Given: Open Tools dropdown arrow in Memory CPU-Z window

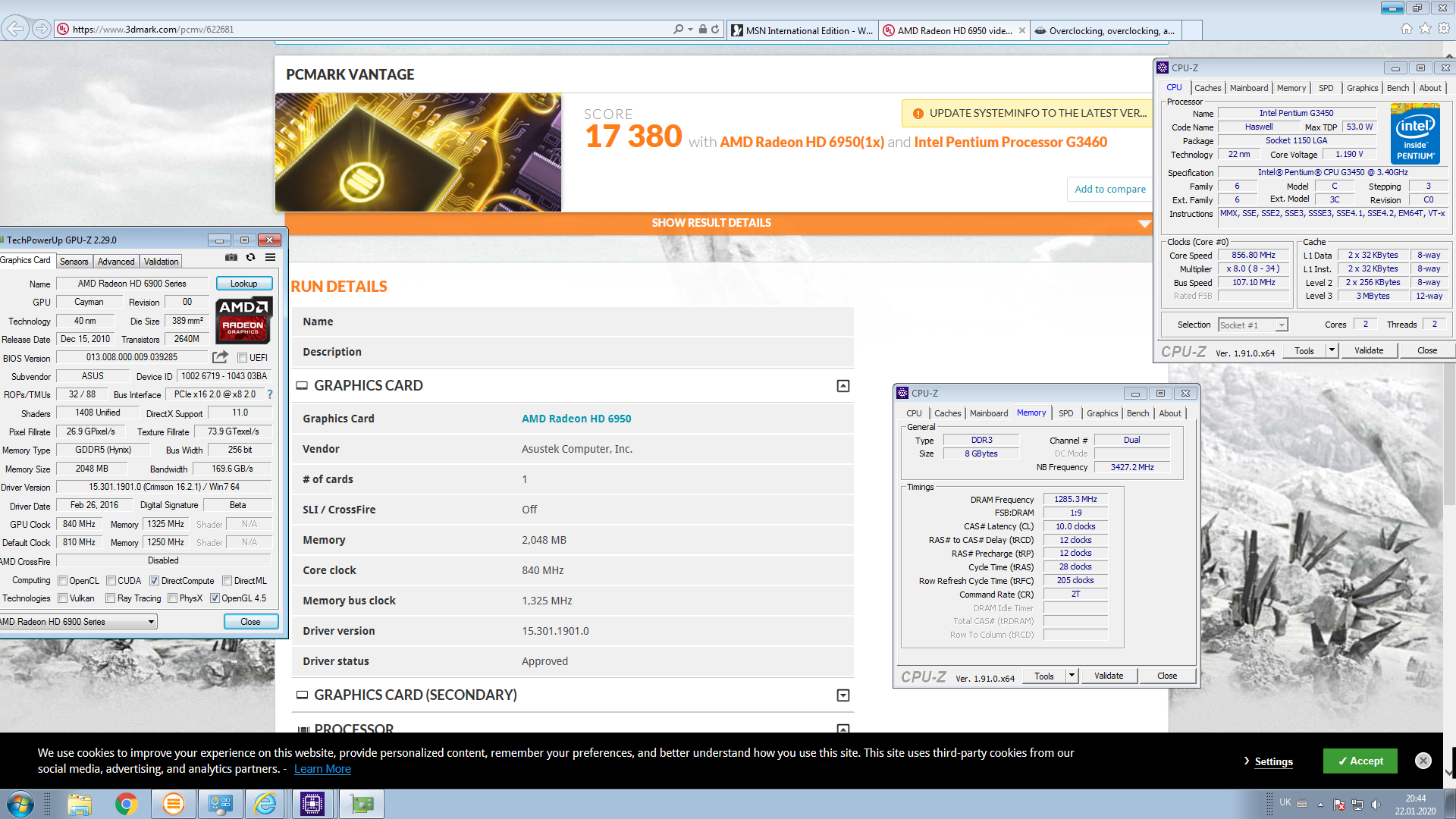Looking at the screenshot, I should [x=1072, y=676].
